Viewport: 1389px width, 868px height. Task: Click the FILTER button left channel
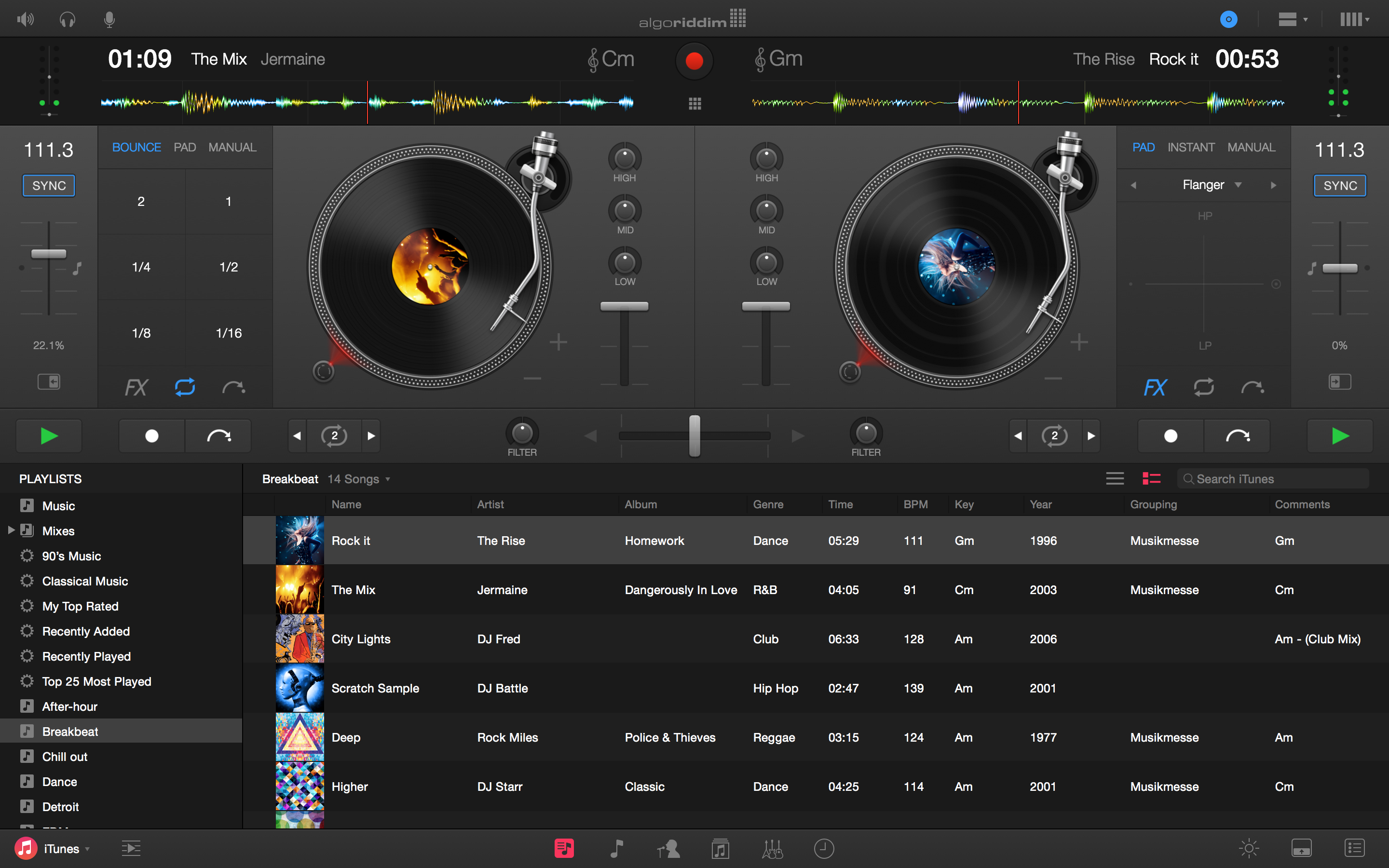tap(521, 434)
